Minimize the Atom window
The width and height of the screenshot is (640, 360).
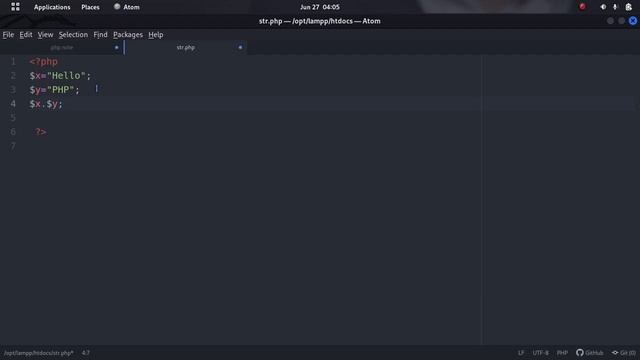610,20
